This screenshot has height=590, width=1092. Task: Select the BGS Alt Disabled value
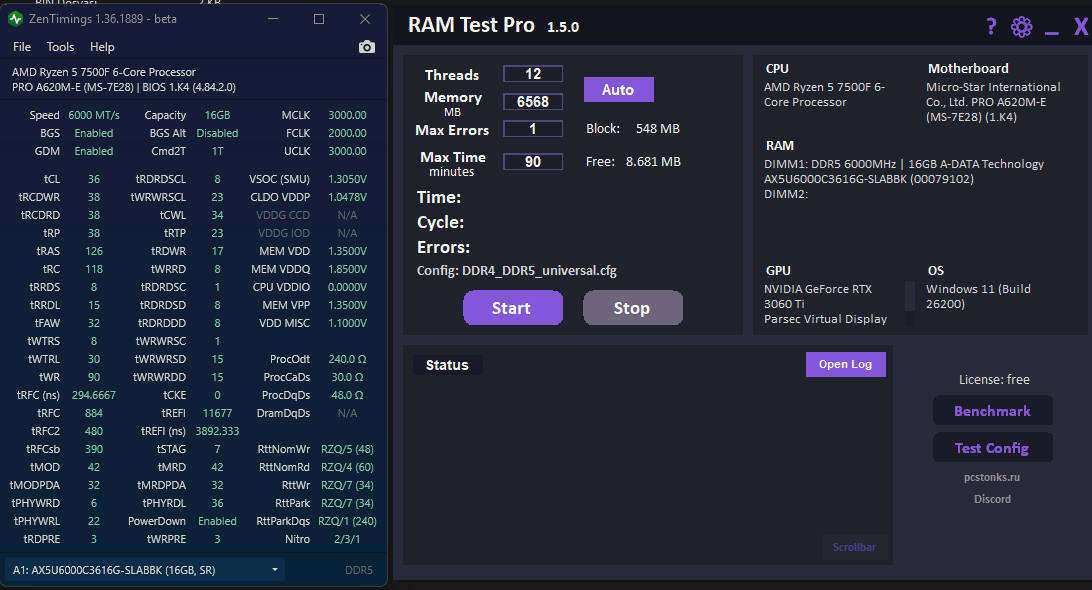(217, 133)
